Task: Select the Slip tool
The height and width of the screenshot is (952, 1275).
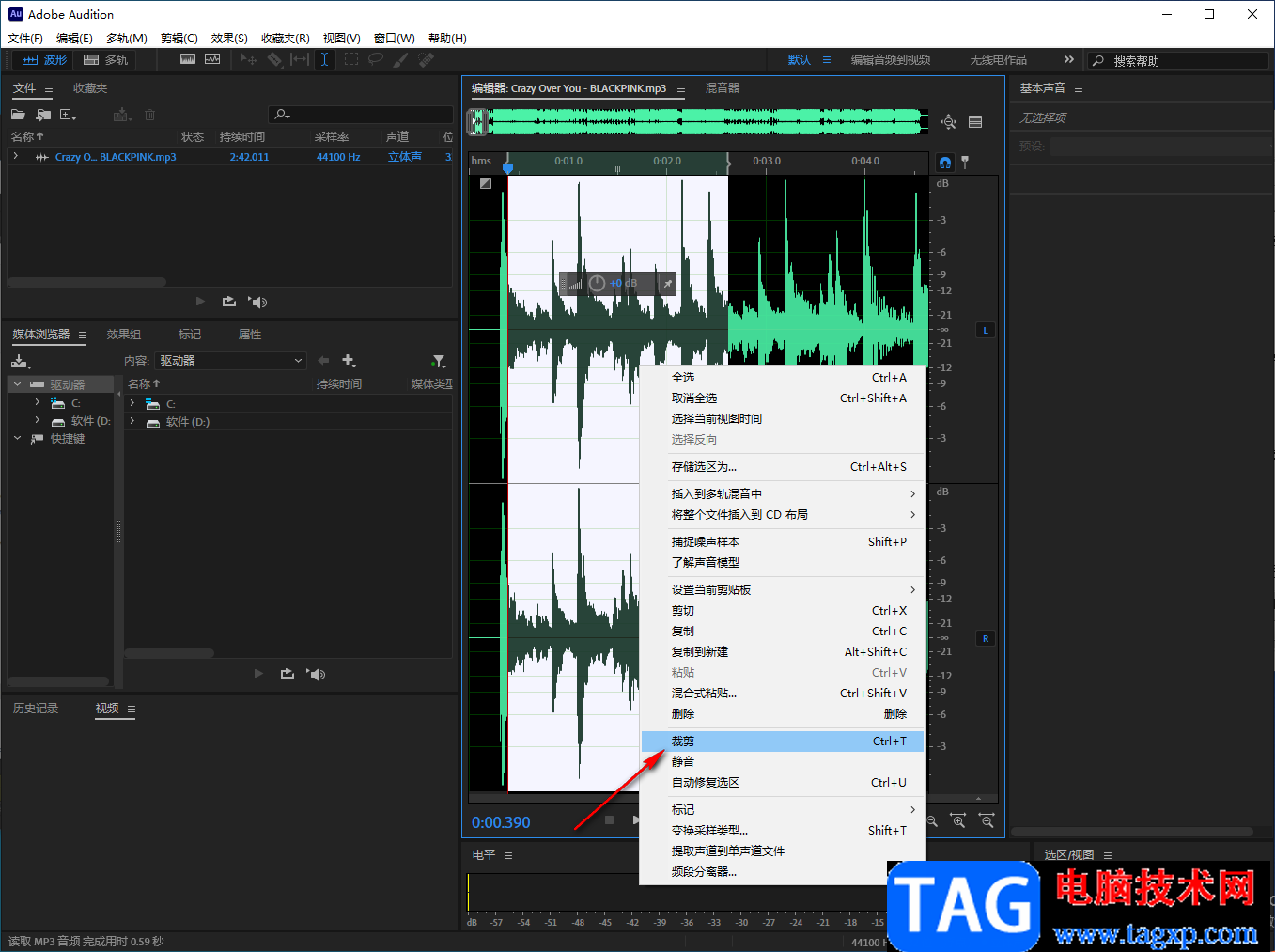Action: [x=300, y=59]
